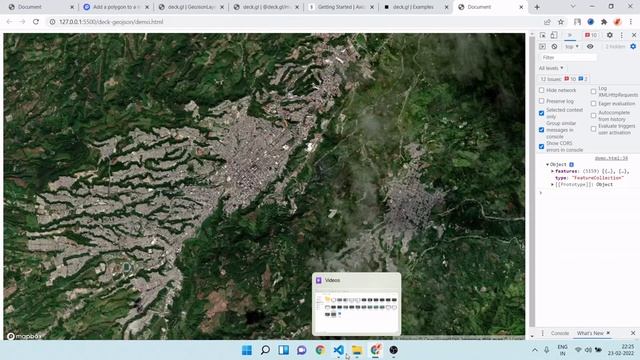
Task: Open the Chrome three-dot menu
Action: click(631, 22)
